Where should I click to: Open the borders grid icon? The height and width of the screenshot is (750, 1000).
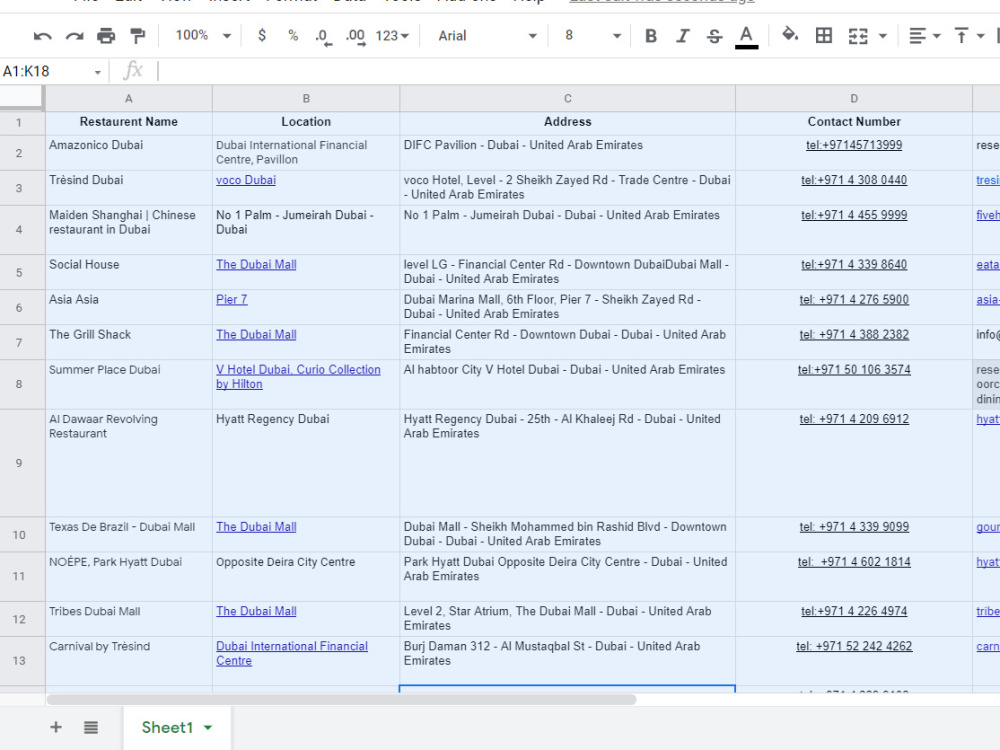coord(823,35)
